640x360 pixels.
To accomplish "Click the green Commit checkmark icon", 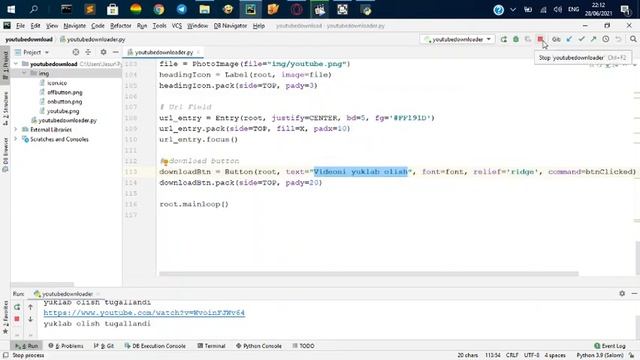I will point(581,39).
